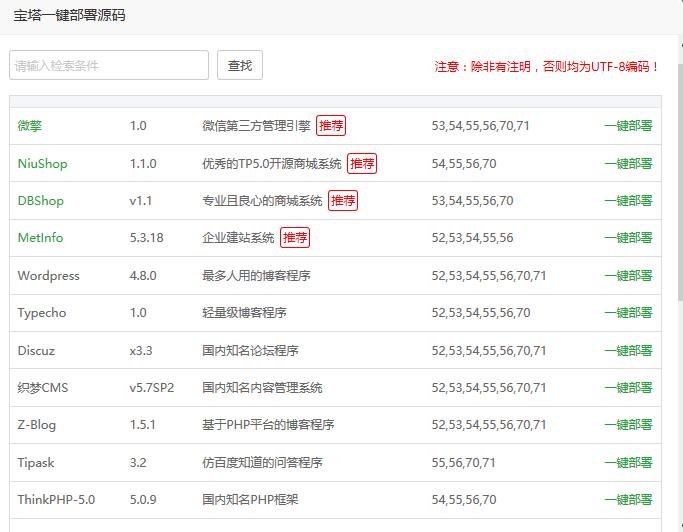This screenshot has width=683, height=532.
Task: Select version v1.1 of DBShop
Action: click(x=141, y=201)
